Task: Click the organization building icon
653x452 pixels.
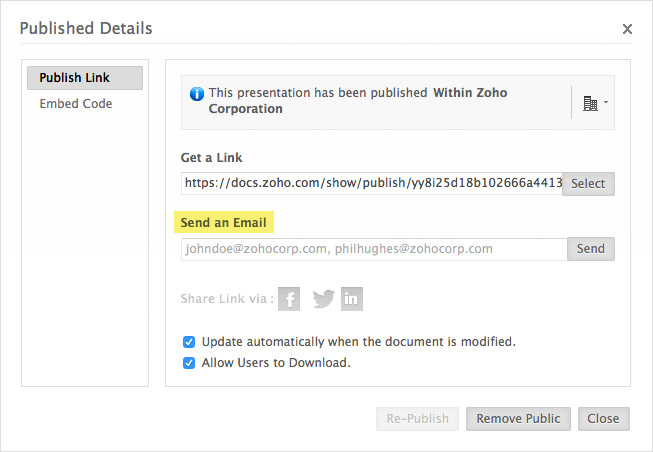Action: click(590, 103)
